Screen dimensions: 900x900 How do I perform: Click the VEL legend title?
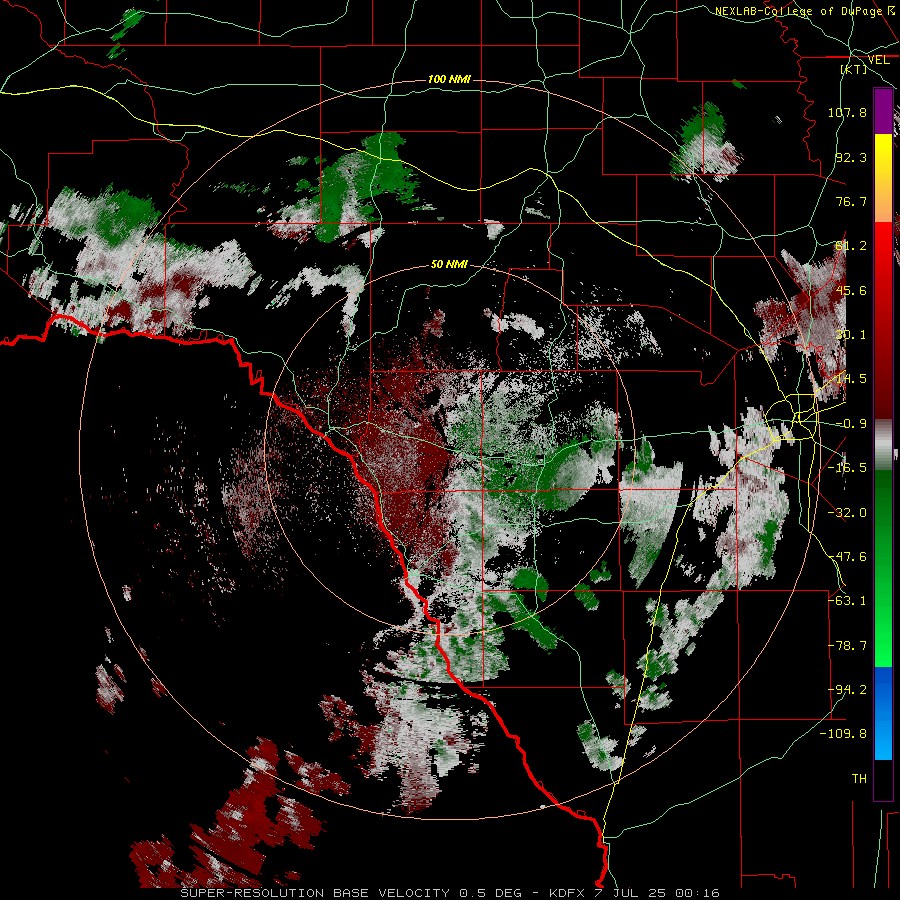click(x=878, y=60)
